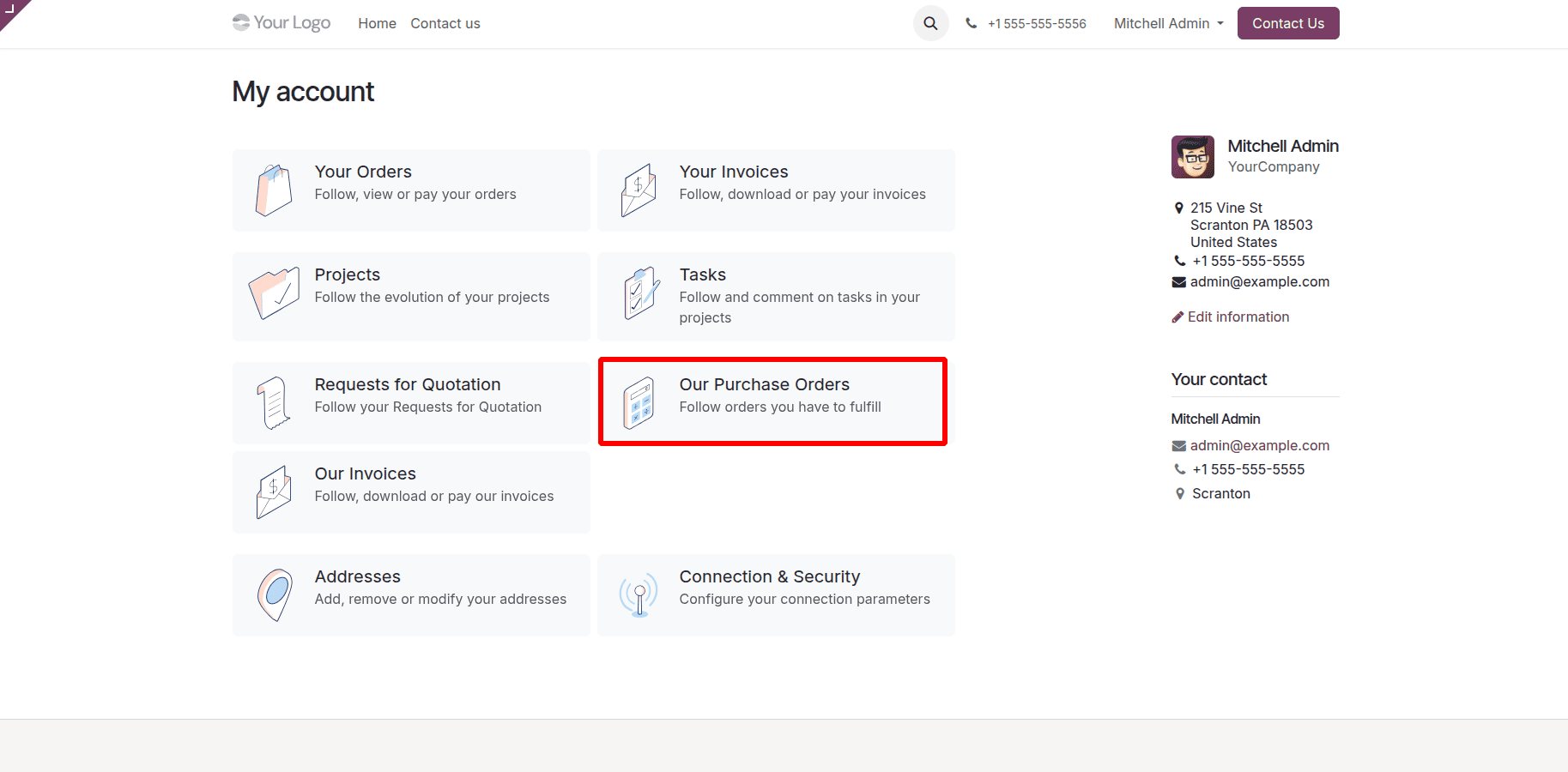Click the key icon on Connection & Security
Viewport: 1568px width, 772px height.
[639, 594]
